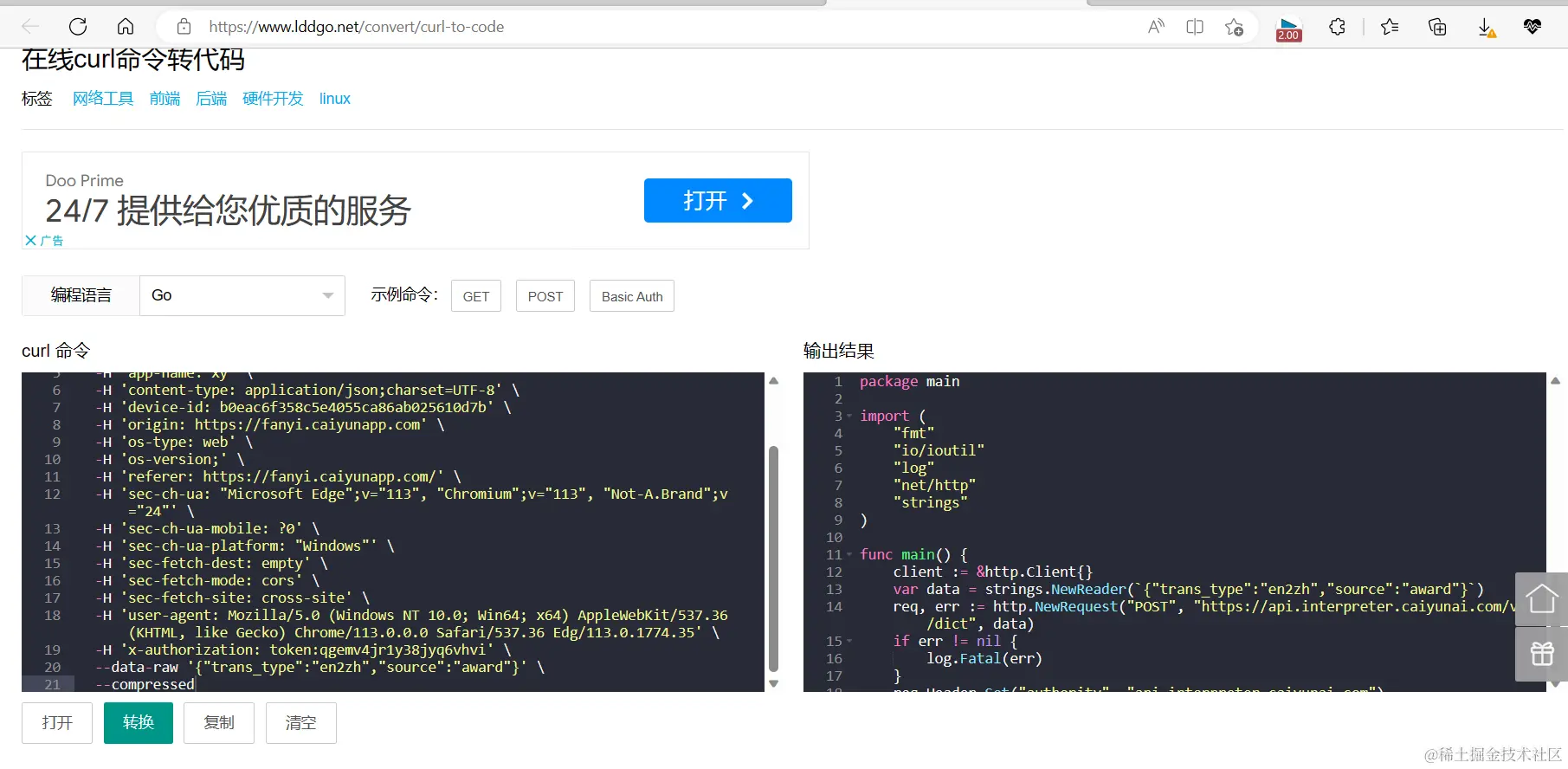
Task: Click the output editor scroll-up arrow
Action: pos(1556,381)
